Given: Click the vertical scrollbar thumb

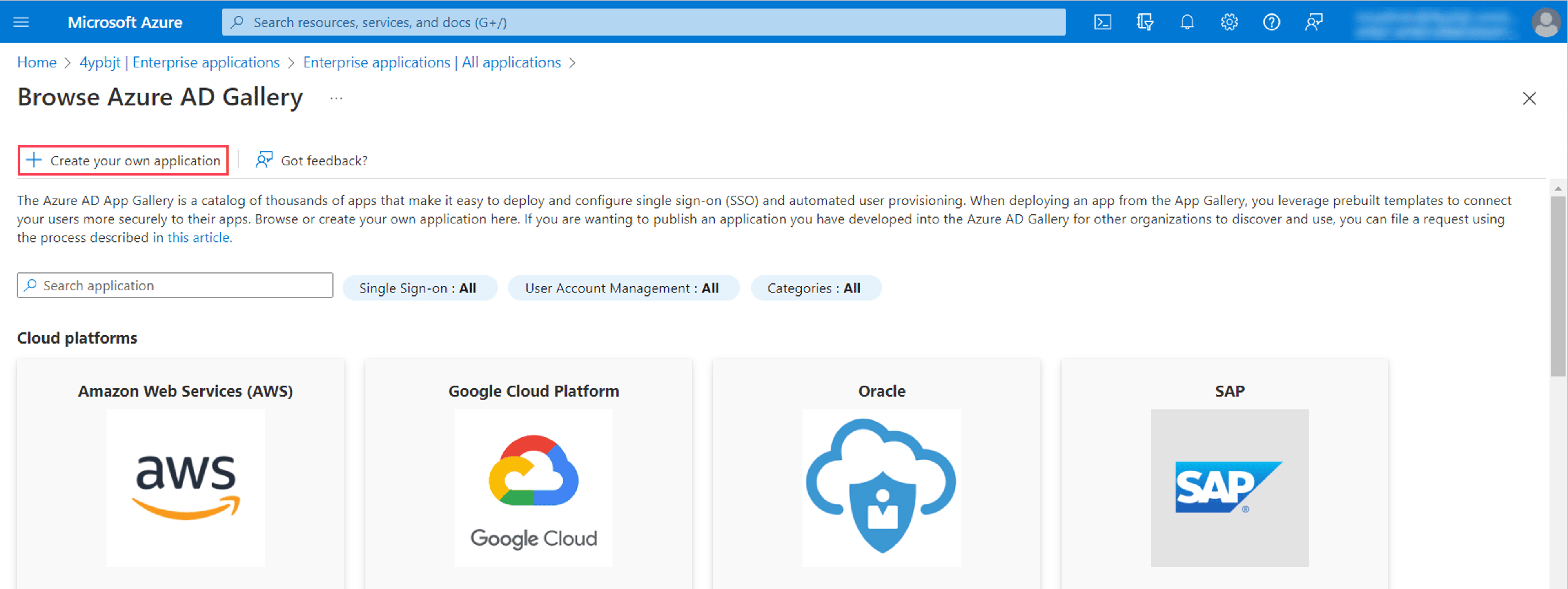Looking at the screenshot, I should coord(1558,286).
